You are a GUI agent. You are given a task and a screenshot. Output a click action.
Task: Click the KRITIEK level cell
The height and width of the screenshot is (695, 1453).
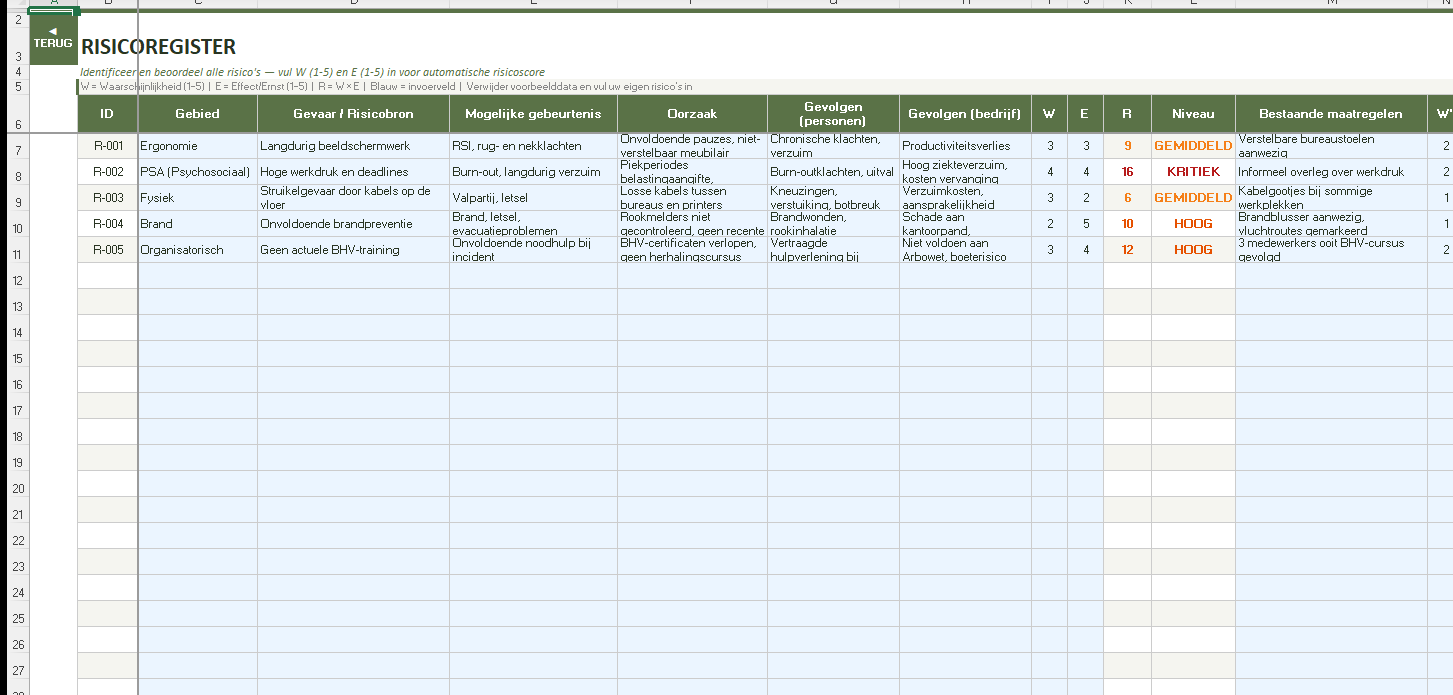click(x=1192, y=172)
